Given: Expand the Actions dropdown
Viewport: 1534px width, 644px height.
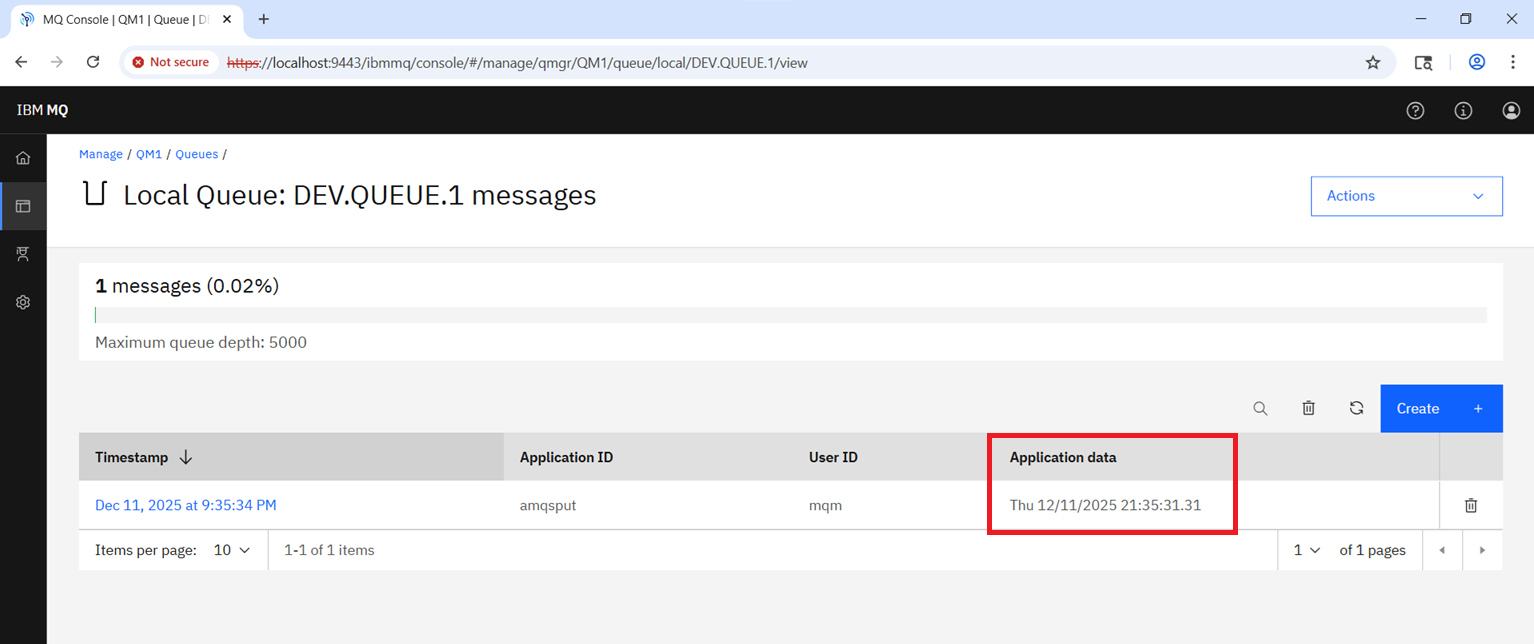Looking at the screenshot, I should 1406,196.
